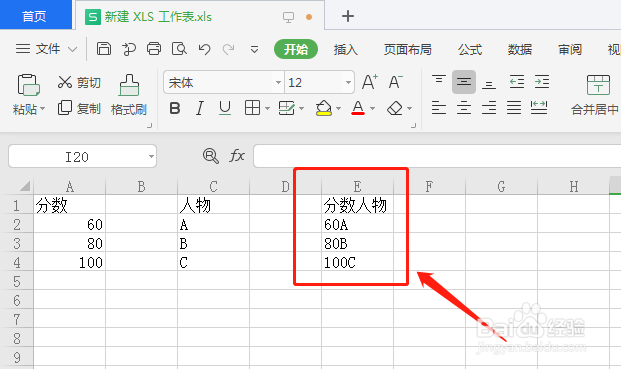Open the borders dropdown arrow

267,108
